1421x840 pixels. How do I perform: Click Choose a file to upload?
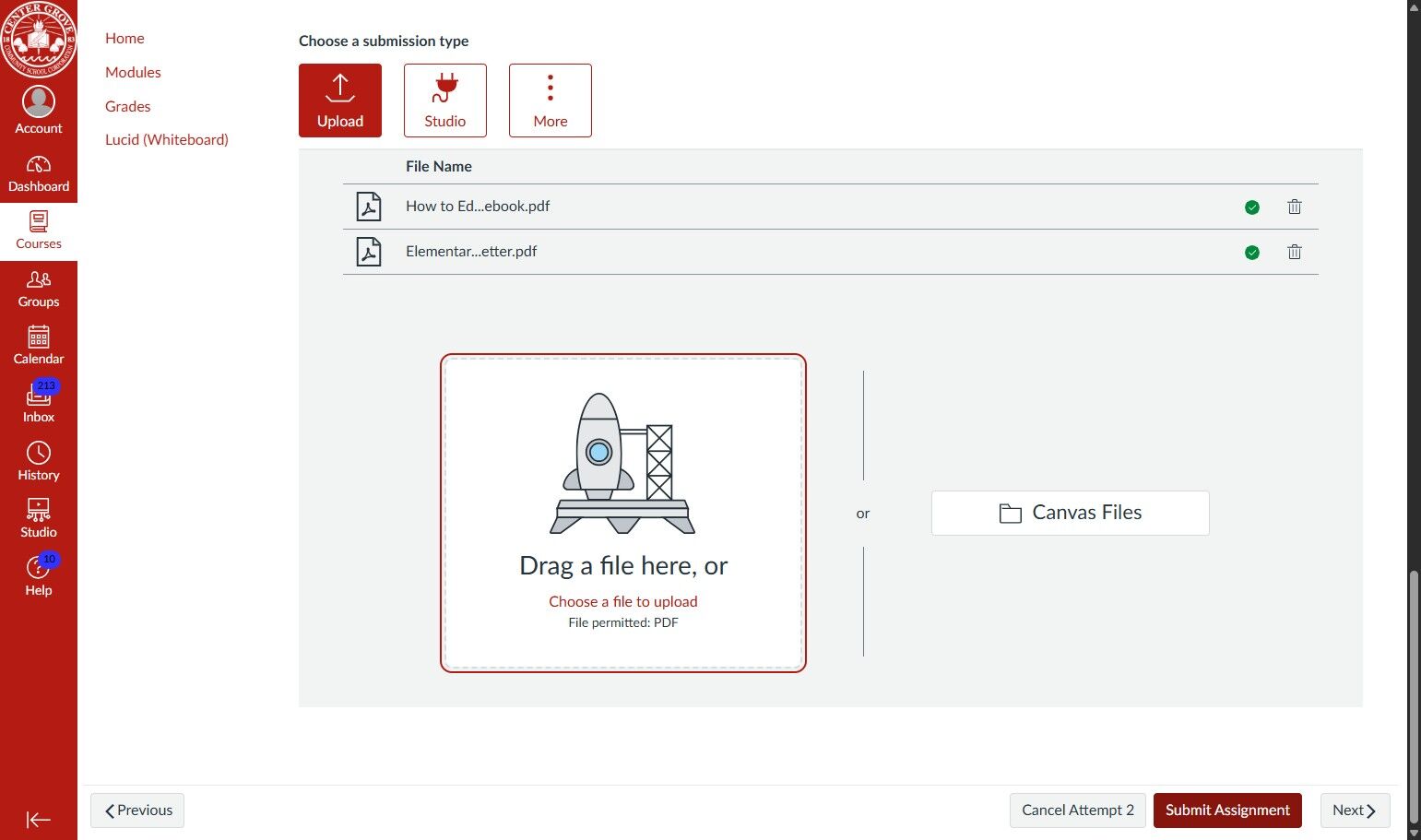point(622,601)
